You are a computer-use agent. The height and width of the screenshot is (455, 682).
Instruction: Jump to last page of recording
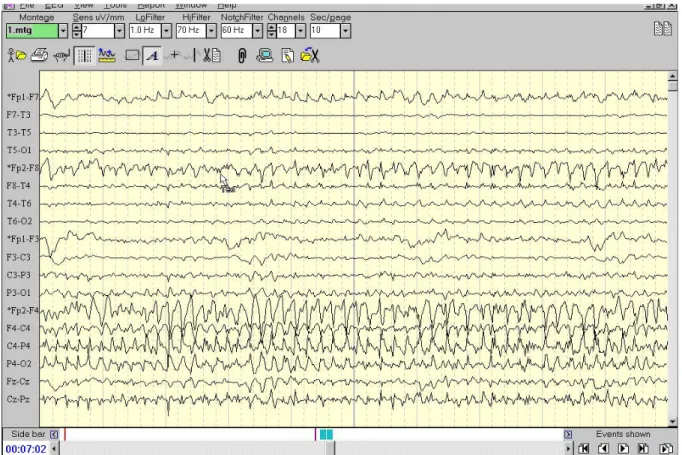point(643,448)
